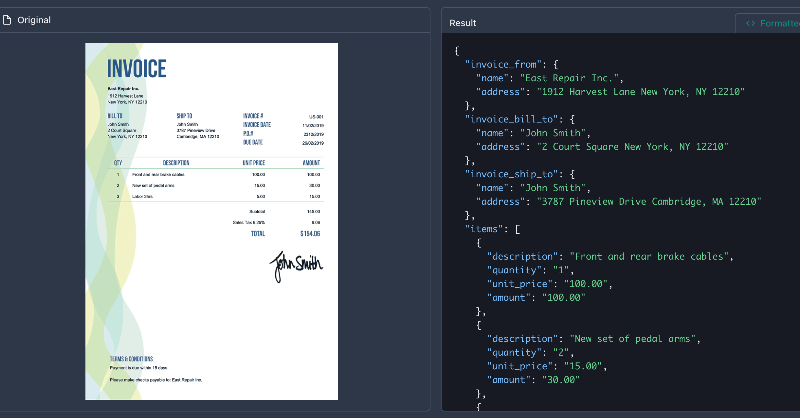
Task: Click the TOTAL amount $154.06 on invoice
Action: coord(310,234)
